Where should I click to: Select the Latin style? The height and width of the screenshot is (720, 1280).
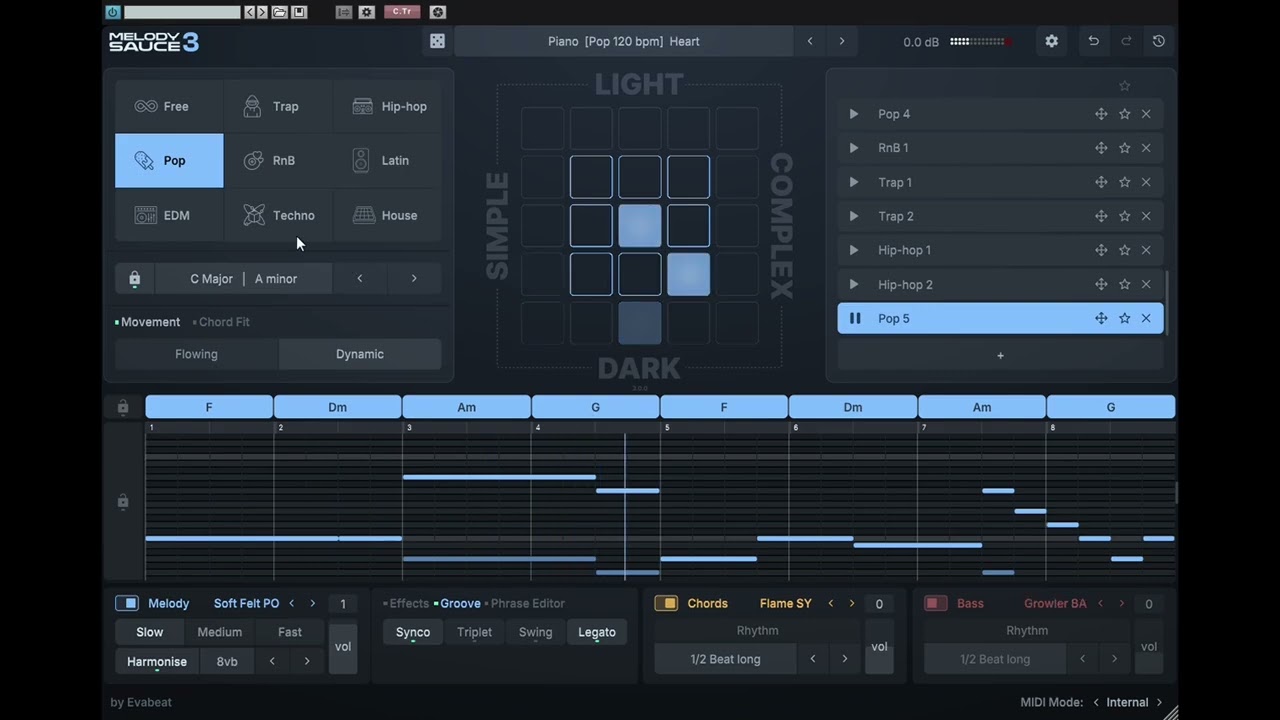(387, 160)
